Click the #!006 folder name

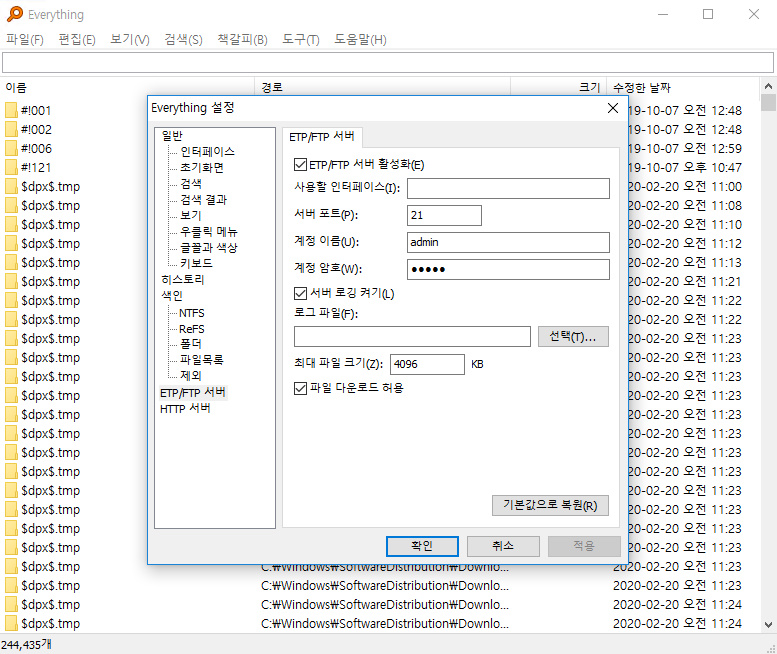[36, 149]
